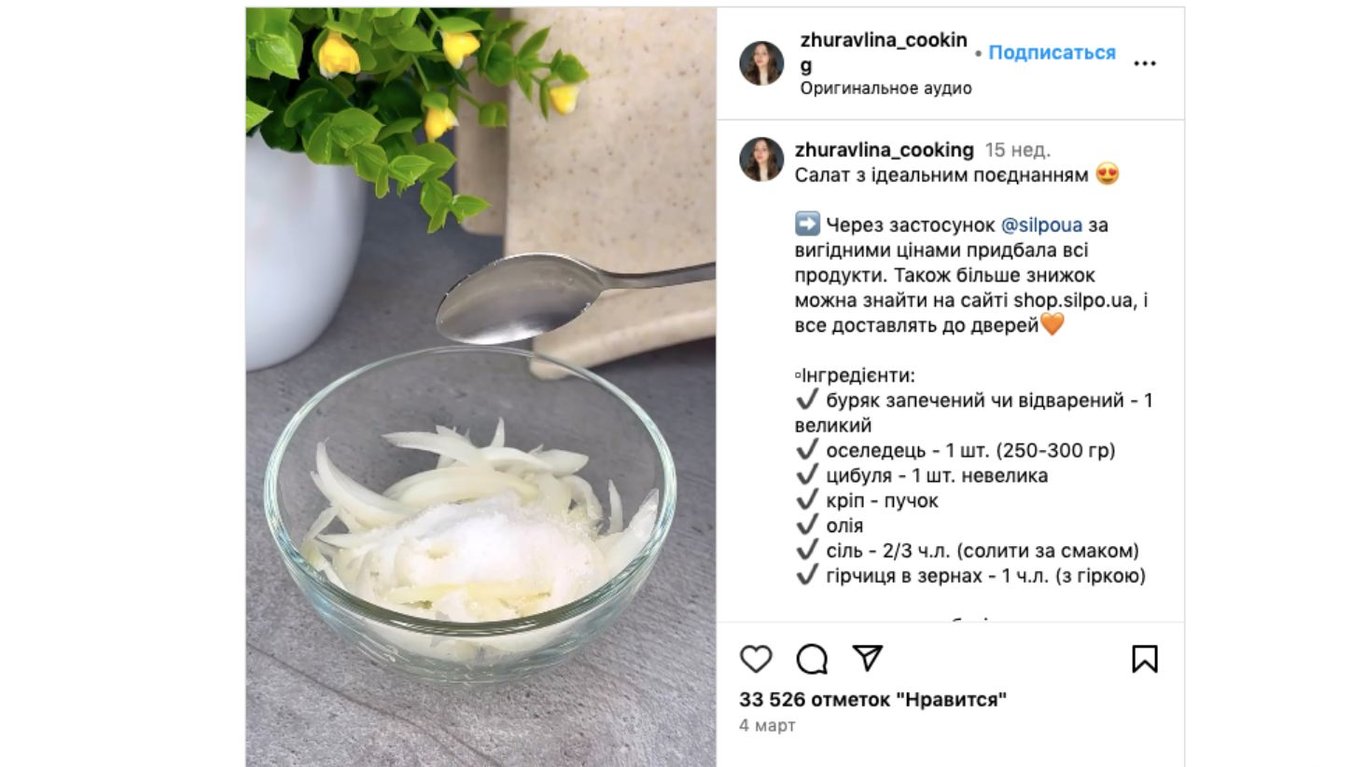The image size is (1366, 767).
Task: Click the 4 март post date
Action: (x=767, y=725)
